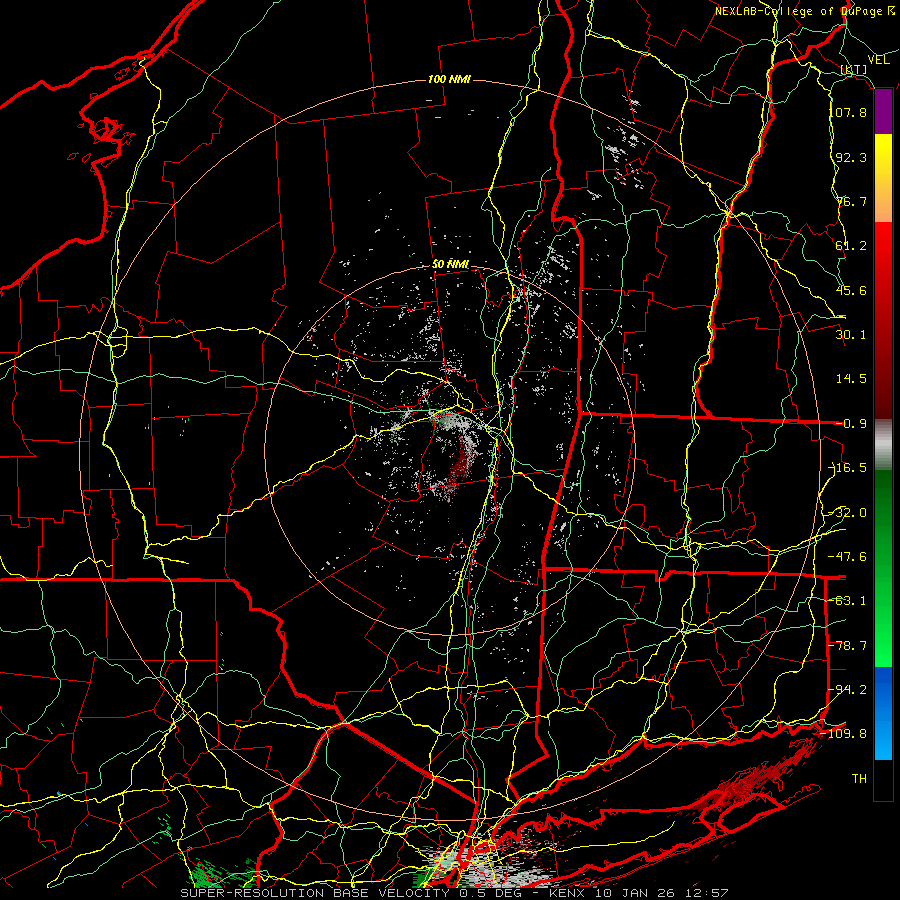Pick the black TH segment of color bar
Image resolution: width=900 pixels, height=900 pixels.
(x=883, y=779)
